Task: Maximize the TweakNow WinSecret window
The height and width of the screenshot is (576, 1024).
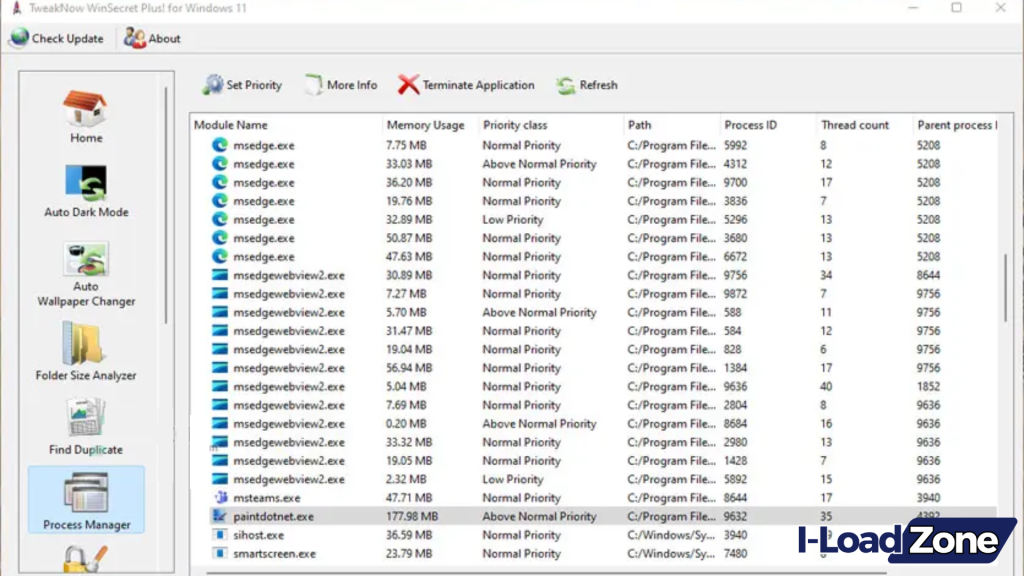Action: [956, 8]
